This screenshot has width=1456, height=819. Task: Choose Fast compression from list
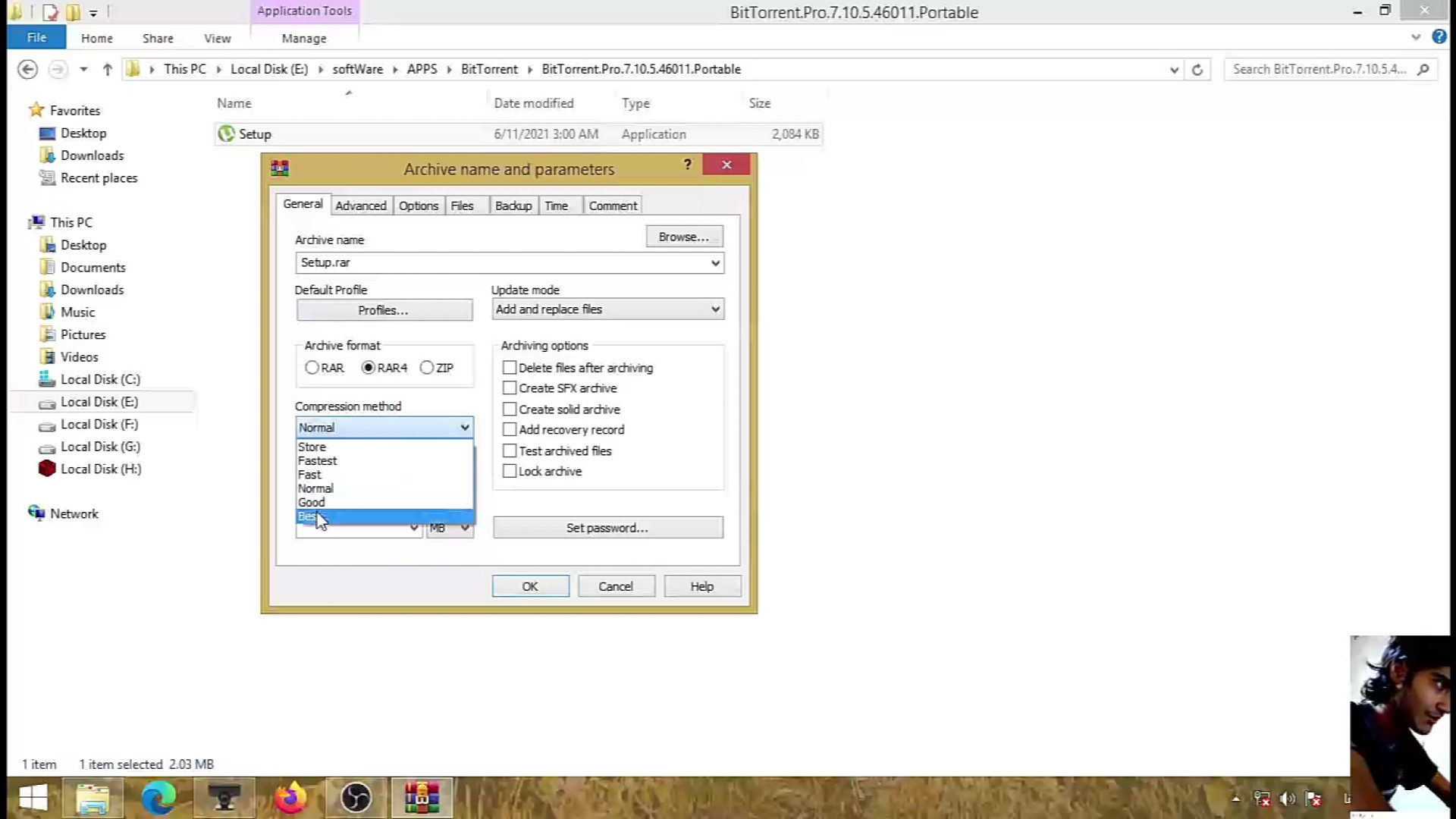click(x=384, y=475)
